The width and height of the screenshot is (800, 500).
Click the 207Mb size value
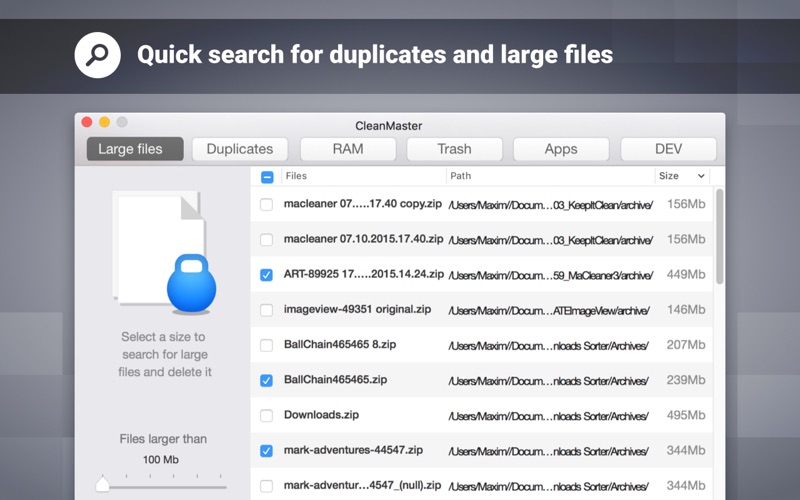pyautogui.click(x=686, y=345)
